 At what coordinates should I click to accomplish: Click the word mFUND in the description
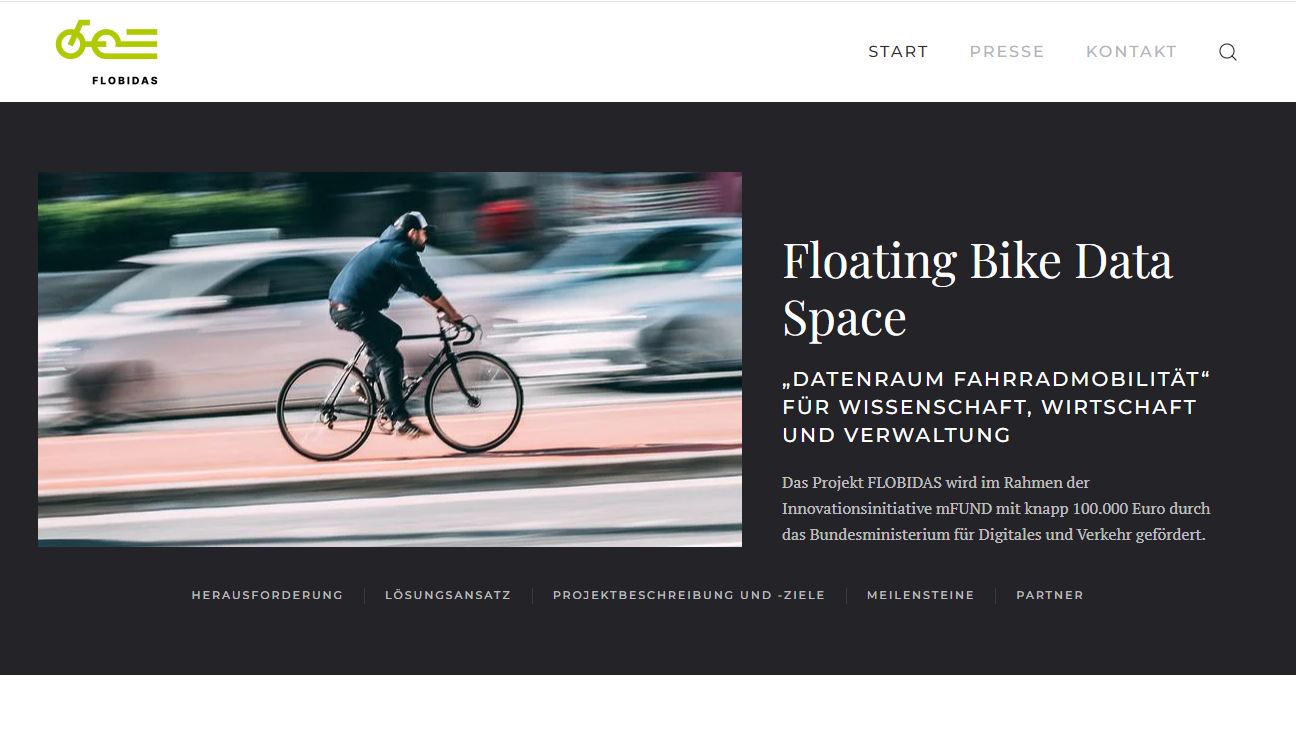(x=964, y=508)
